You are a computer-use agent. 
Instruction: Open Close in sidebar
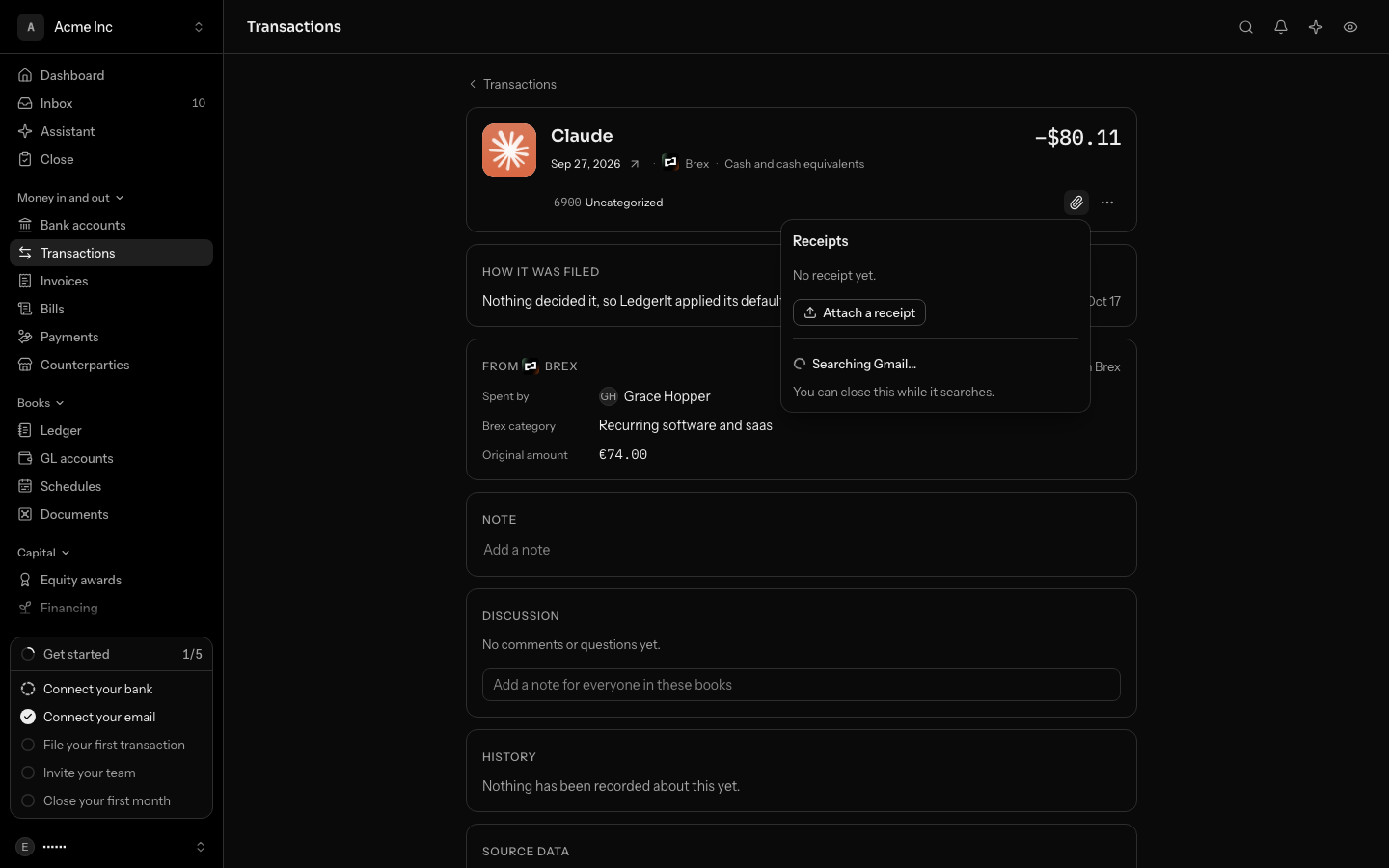(111, 159)
